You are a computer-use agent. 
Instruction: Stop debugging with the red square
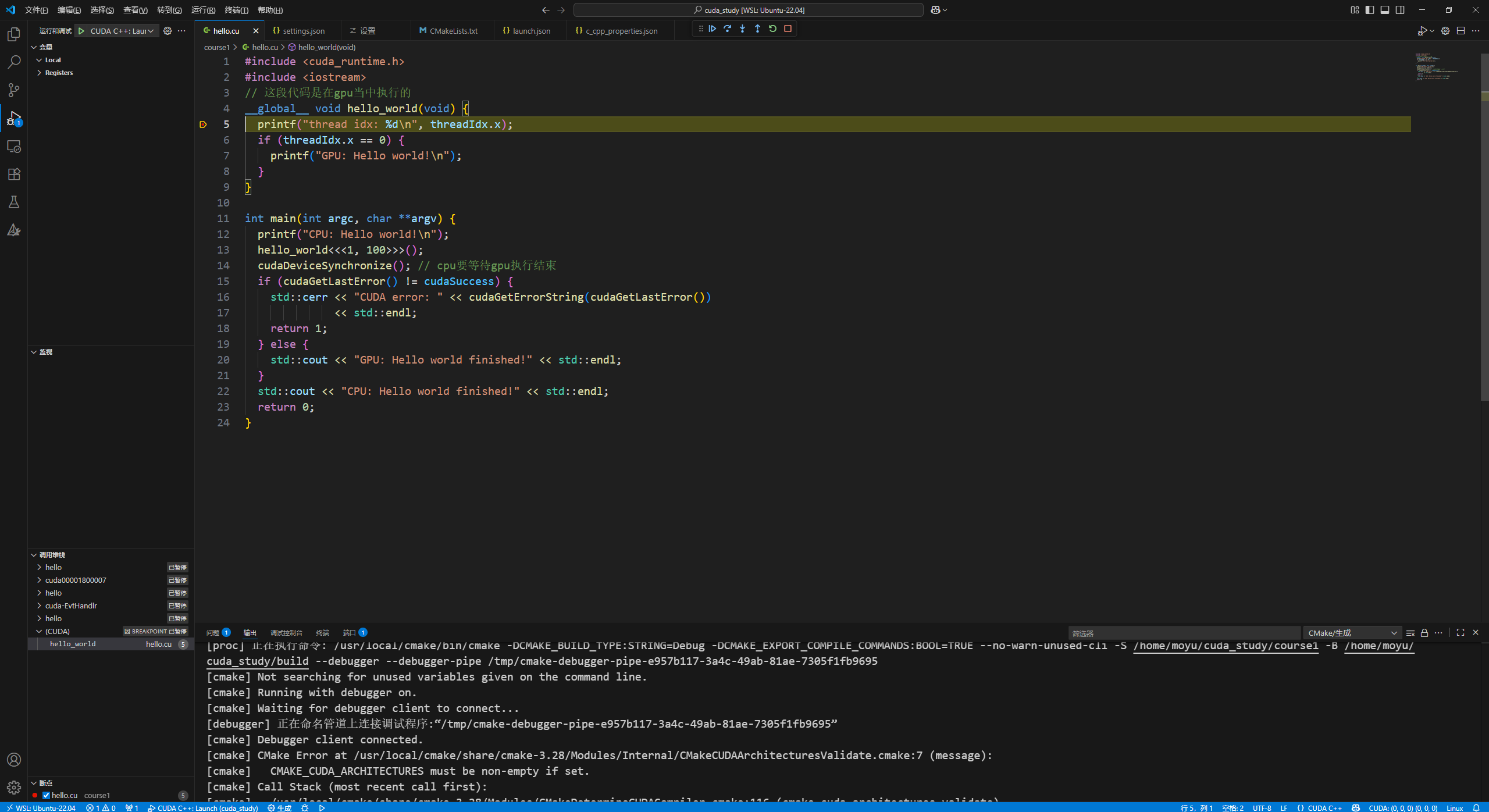[x=788, y=29]
